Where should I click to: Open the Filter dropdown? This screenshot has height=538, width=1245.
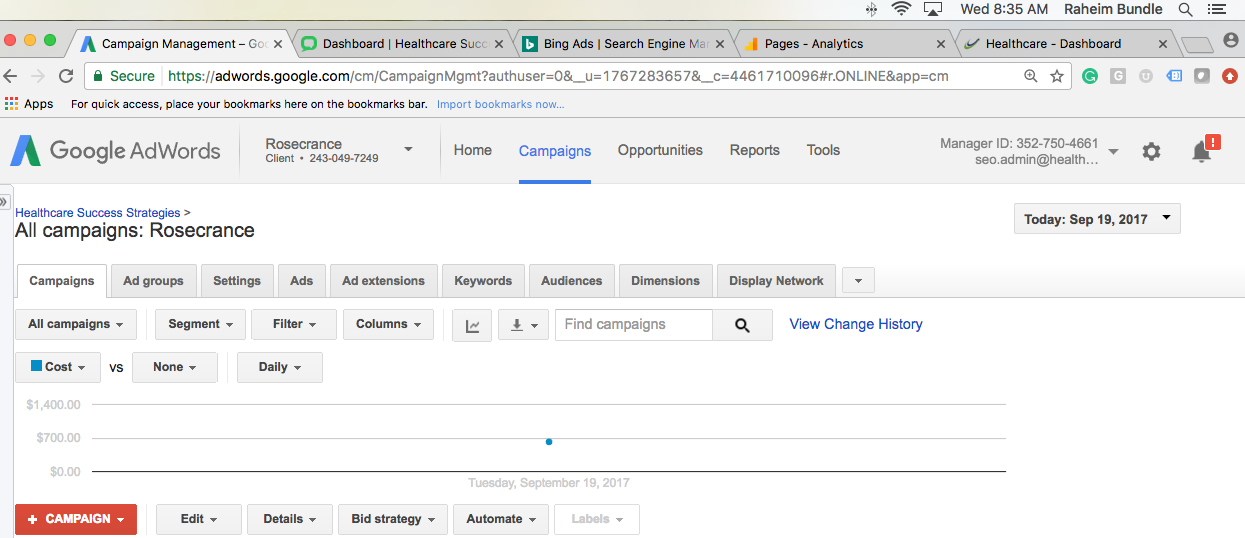295,324
